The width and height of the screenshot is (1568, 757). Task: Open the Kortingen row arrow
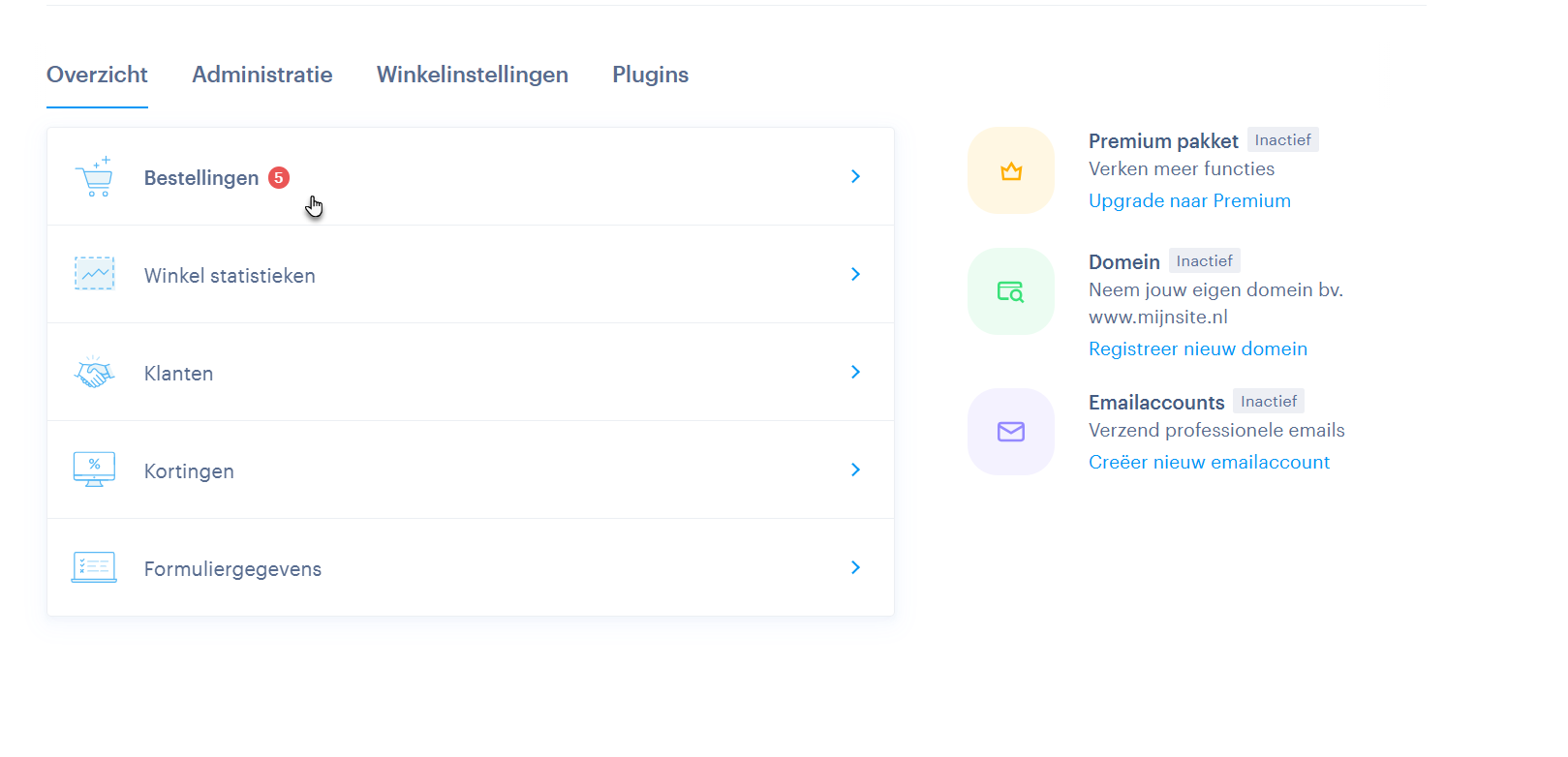click(x=855, y=469)
